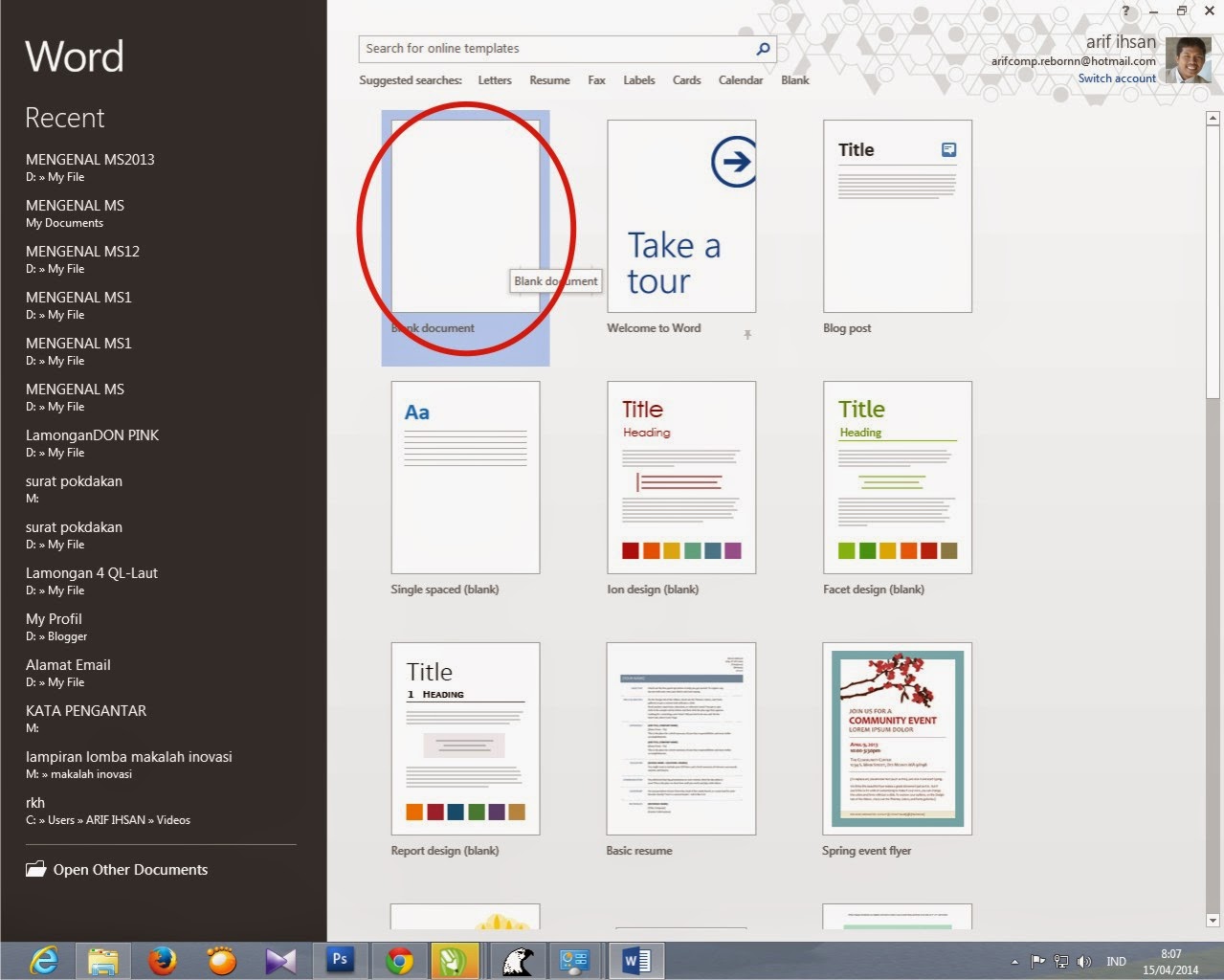
Task: Show hidden tray icons arrow
Action: (1014, 962)
